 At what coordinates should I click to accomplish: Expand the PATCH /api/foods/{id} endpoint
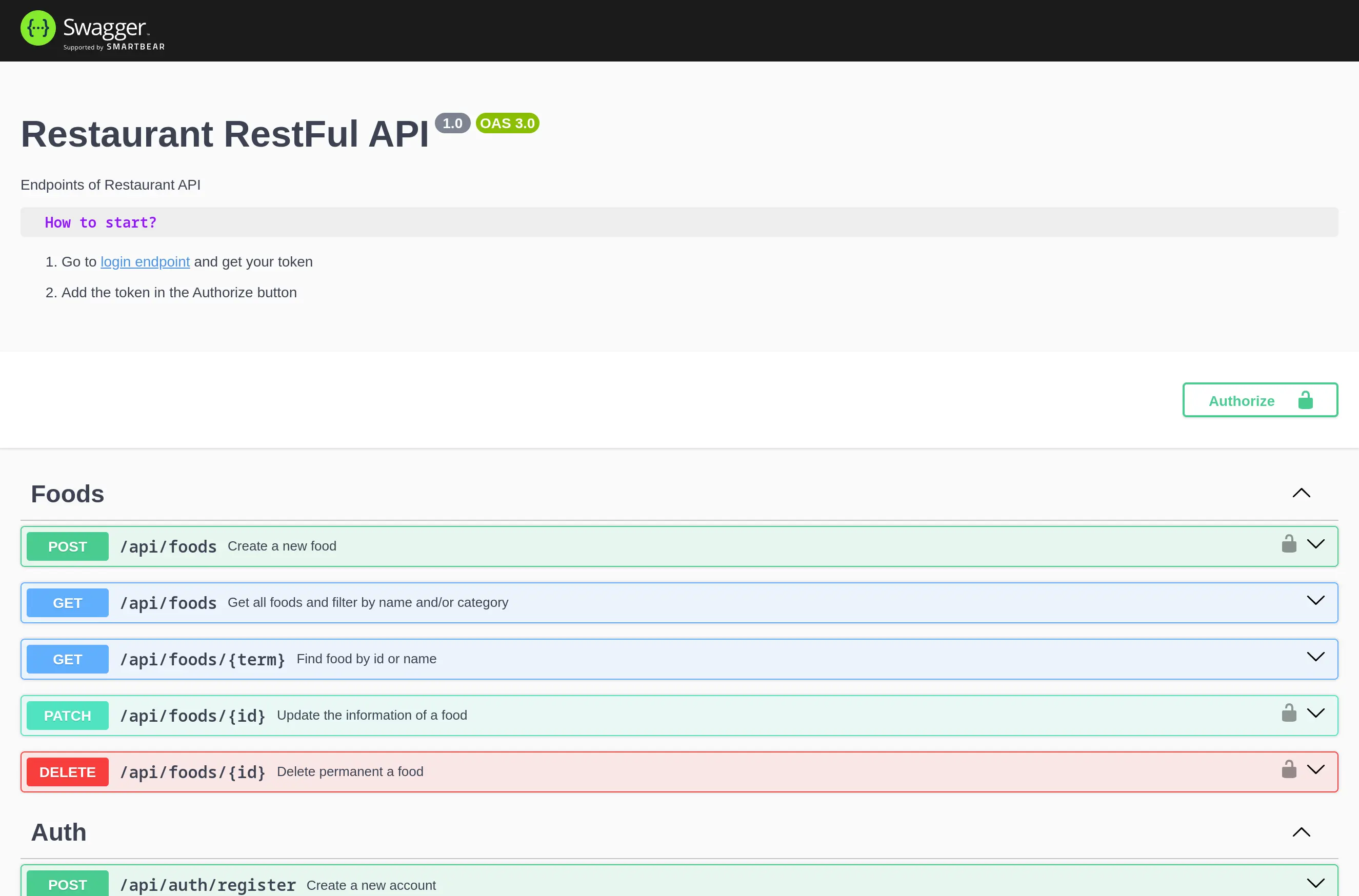pyautogui.click(x=1315, y=713)
